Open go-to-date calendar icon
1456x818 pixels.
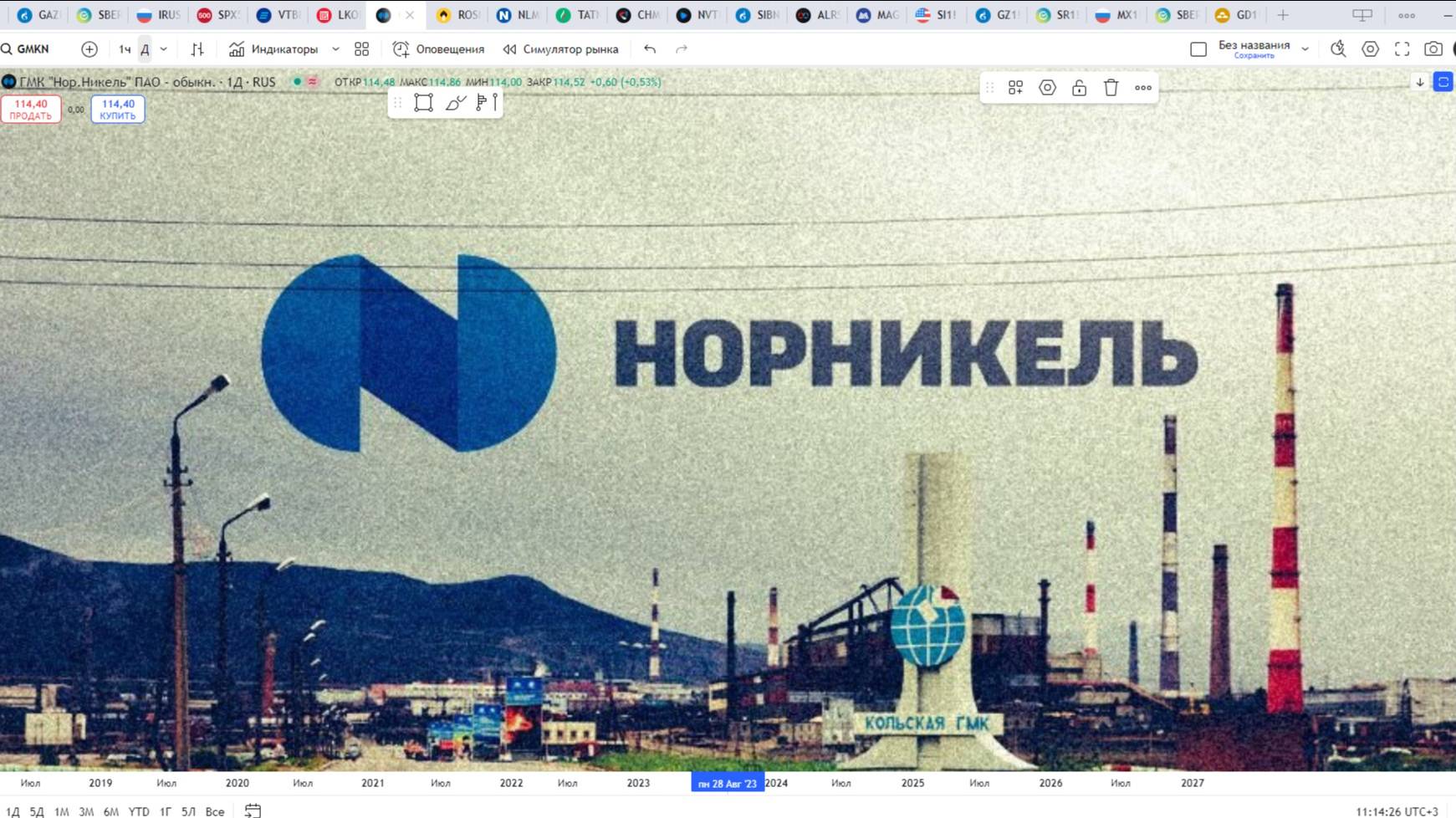pos(253,810)
